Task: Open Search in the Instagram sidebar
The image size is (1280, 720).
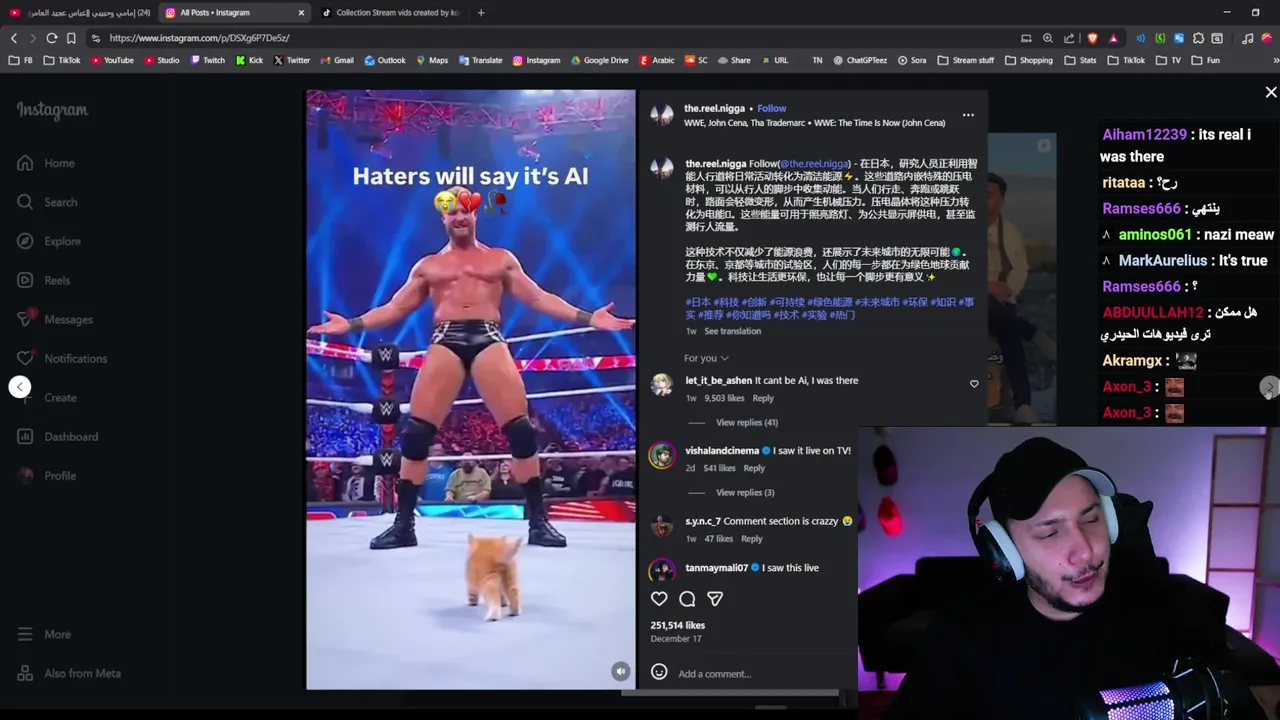Action: click(47, 202)
